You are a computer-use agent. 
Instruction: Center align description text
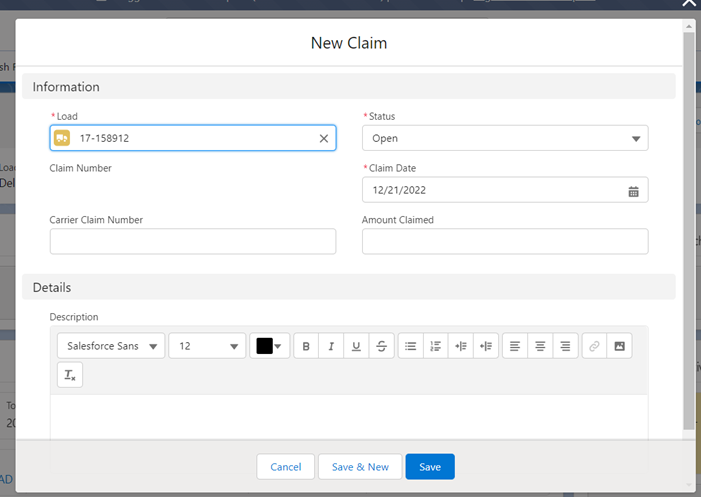click(540, 346)
